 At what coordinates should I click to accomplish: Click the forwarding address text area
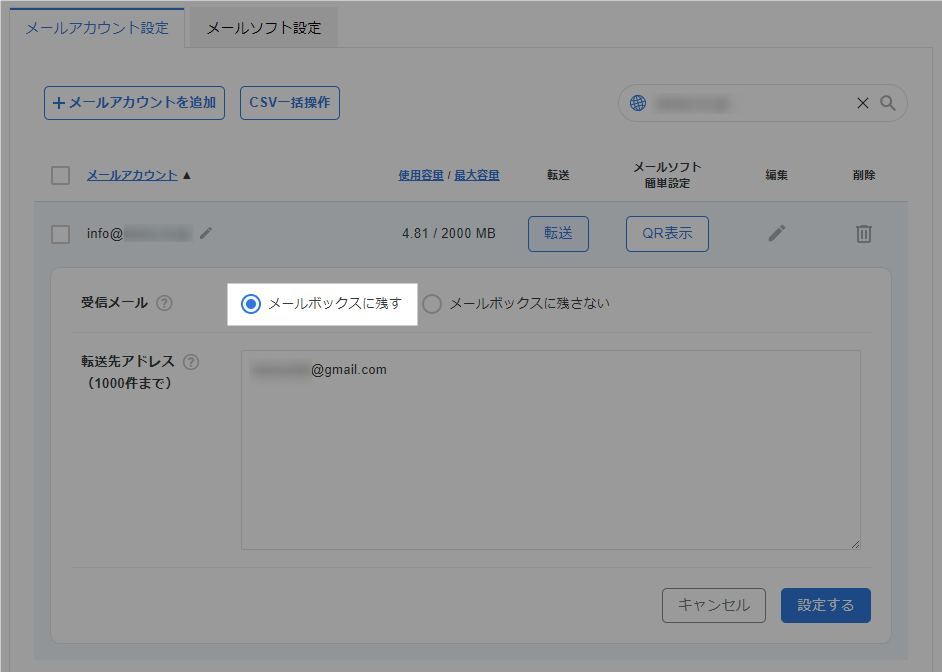pos(550,450)
